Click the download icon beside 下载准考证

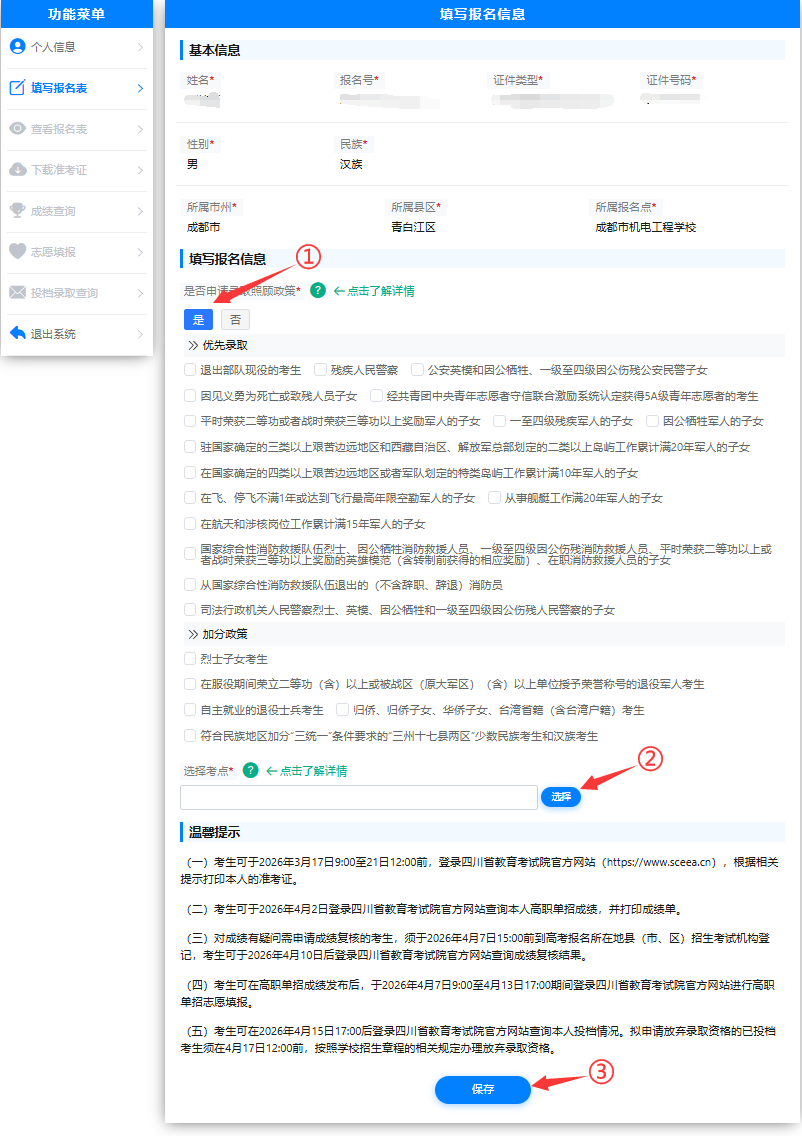click(x=16, y=170)
